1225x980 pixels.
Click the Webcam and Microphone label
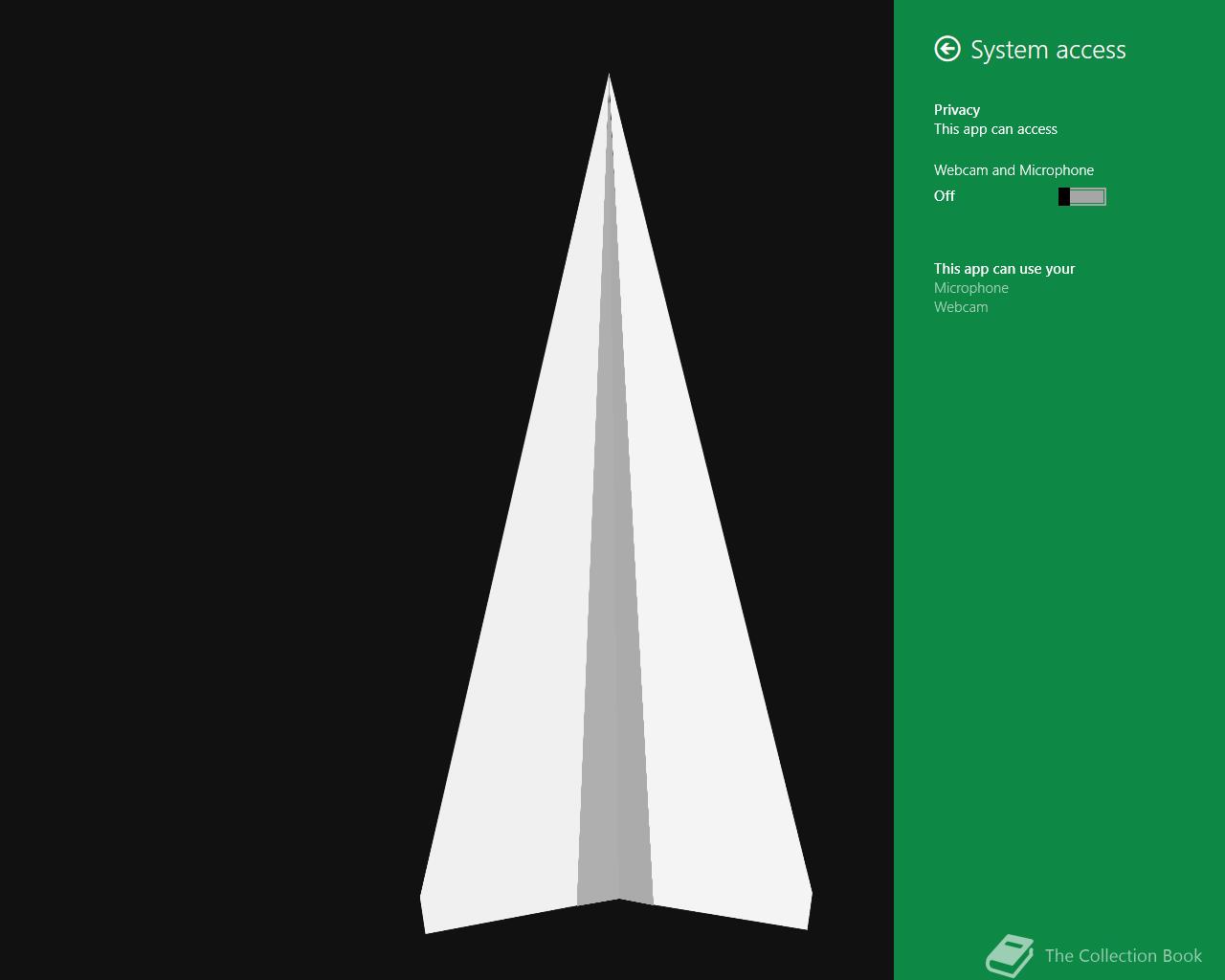coord(1013,170)
